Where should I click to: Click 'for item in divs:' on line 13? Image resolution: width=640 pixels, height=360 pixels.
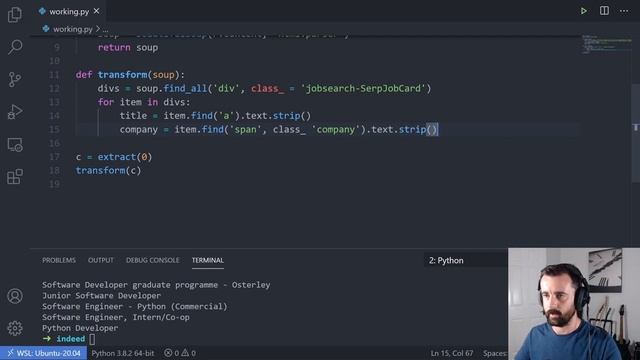(144, 102)
